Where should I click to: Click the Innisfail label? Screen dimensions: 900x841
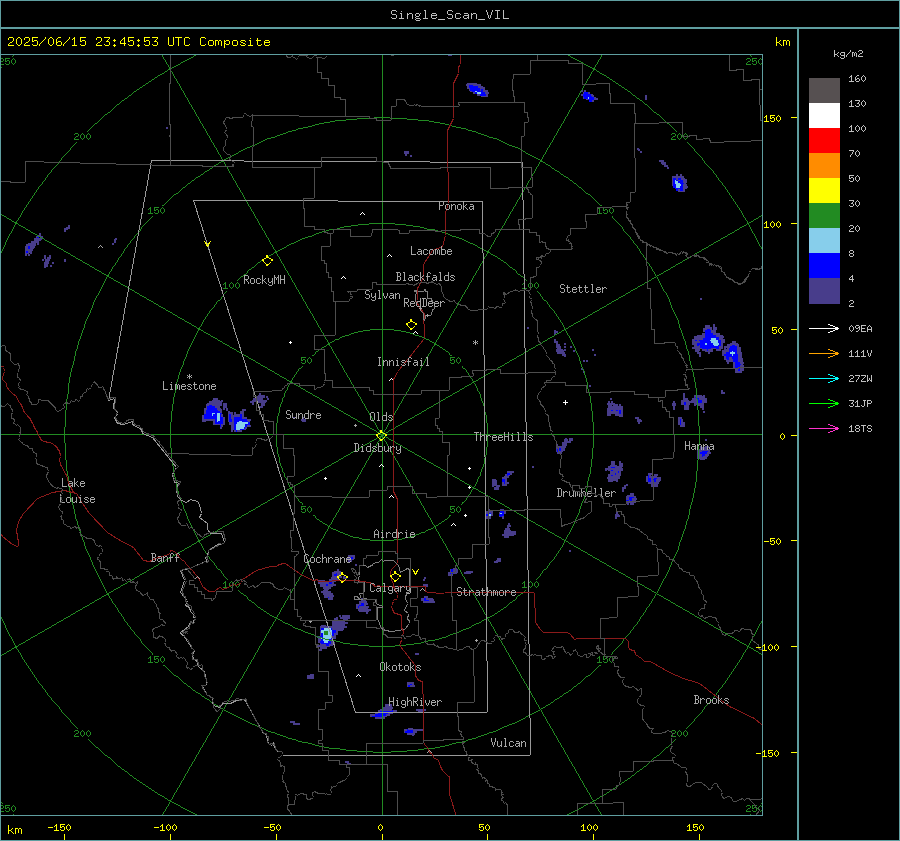(403, 362)
